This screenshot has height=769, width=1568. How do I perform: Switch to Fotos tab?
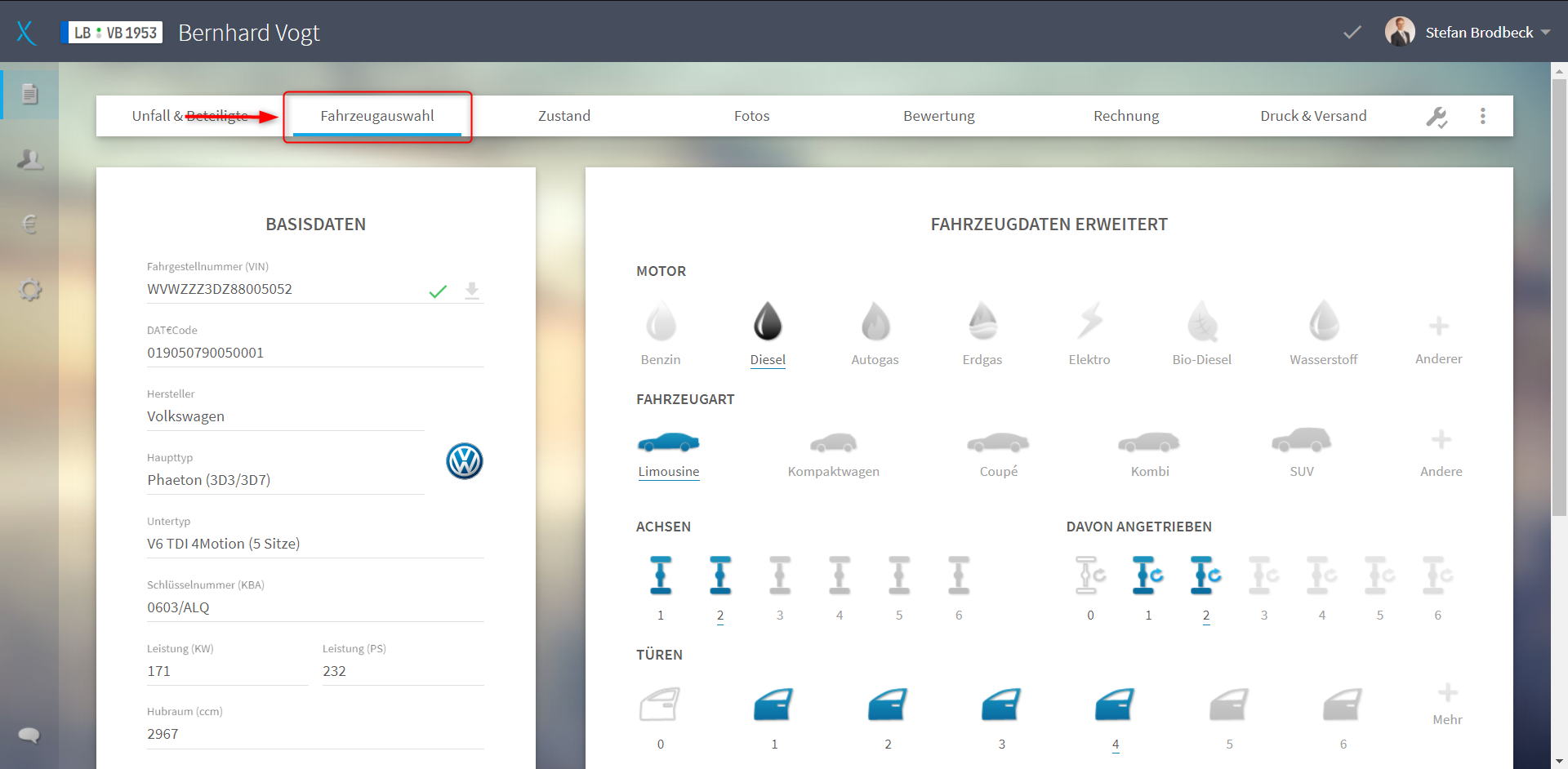coord(751,116)
